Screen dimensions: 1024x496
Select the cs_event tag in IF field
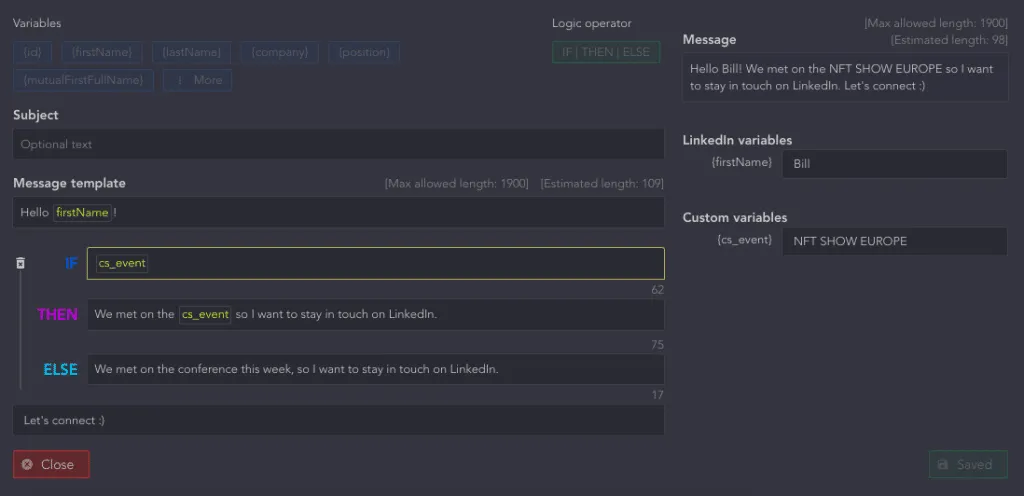(122, 264)
